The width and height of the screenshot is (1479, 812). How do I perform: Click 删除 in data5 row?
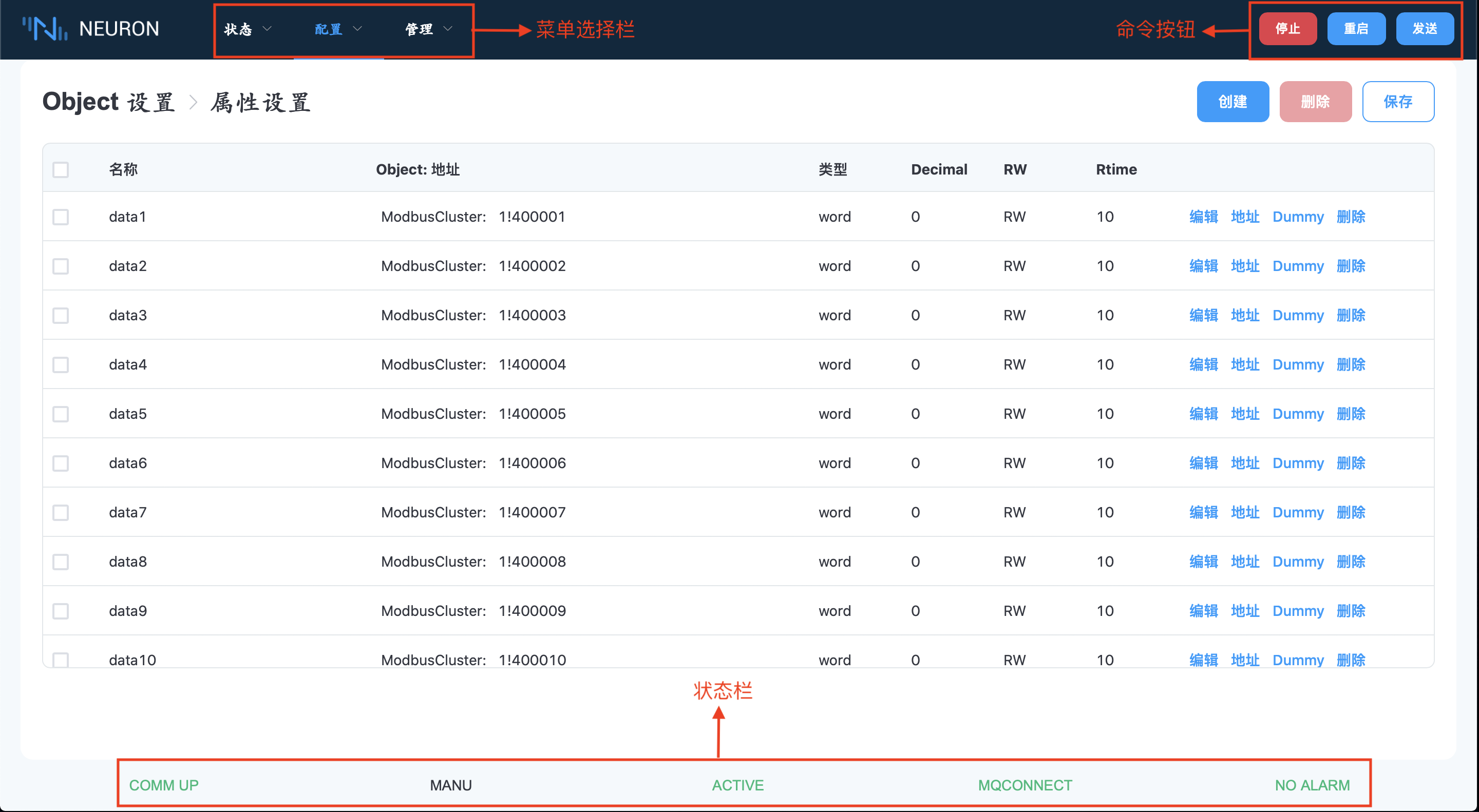coord(1351,414)
